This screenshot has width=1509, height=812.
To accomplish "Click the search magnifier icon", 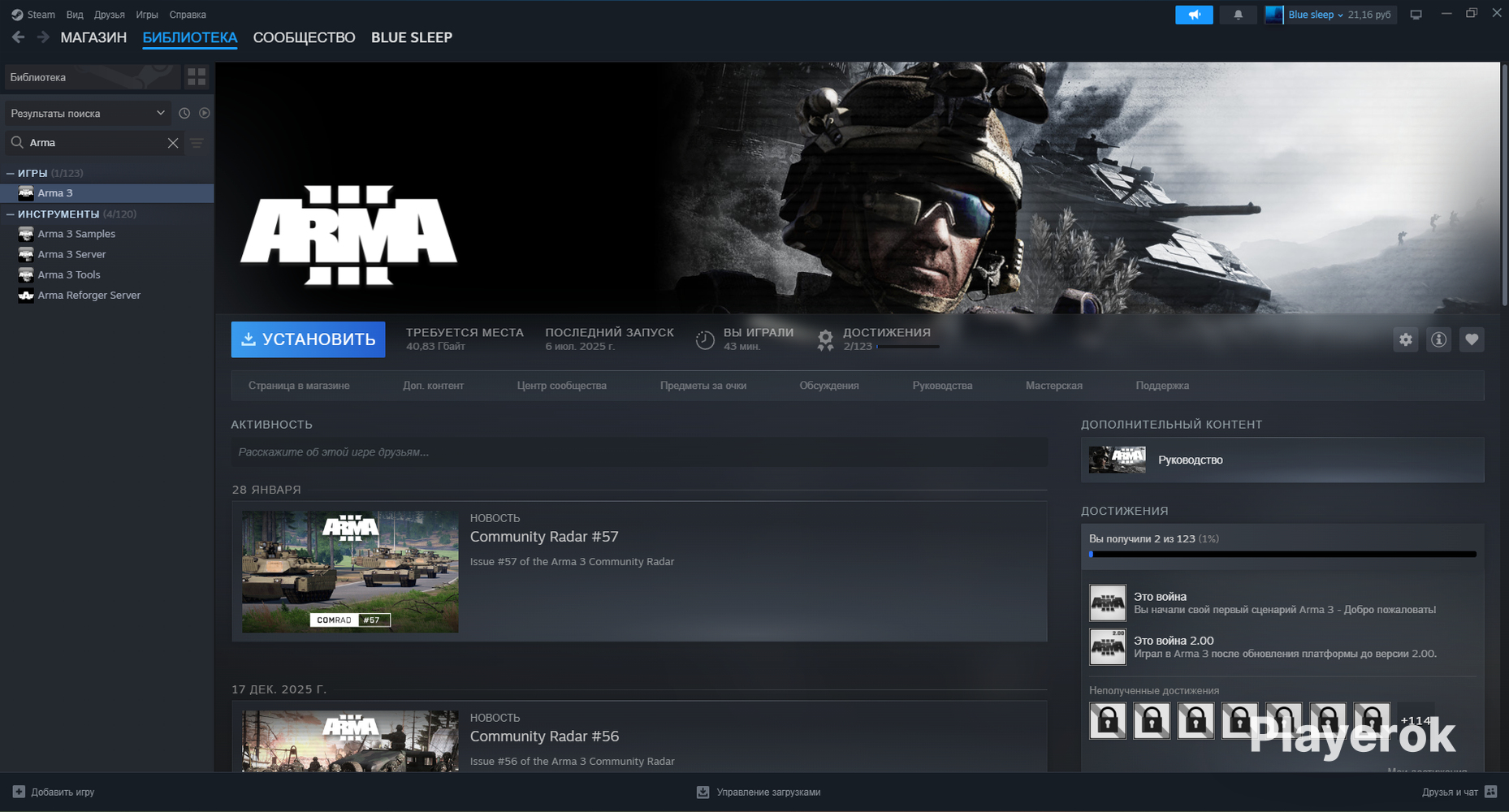I will tap(17, 143).
